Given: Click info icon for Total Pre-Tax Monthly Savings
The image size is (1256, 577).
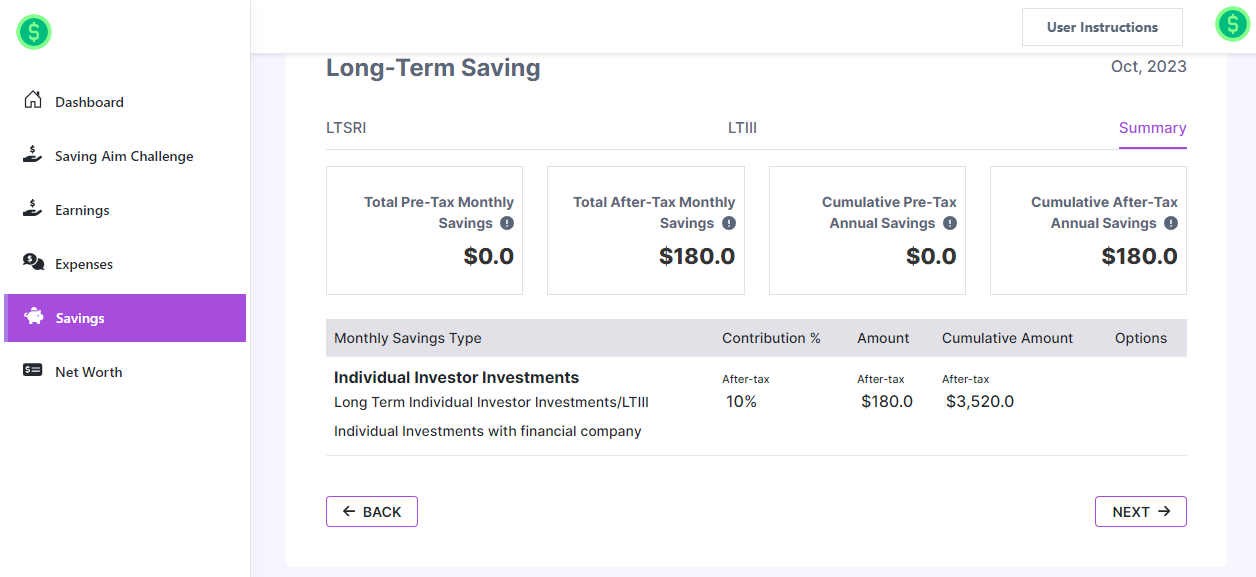Looking at the screenshot, I should tap(507, 223).
